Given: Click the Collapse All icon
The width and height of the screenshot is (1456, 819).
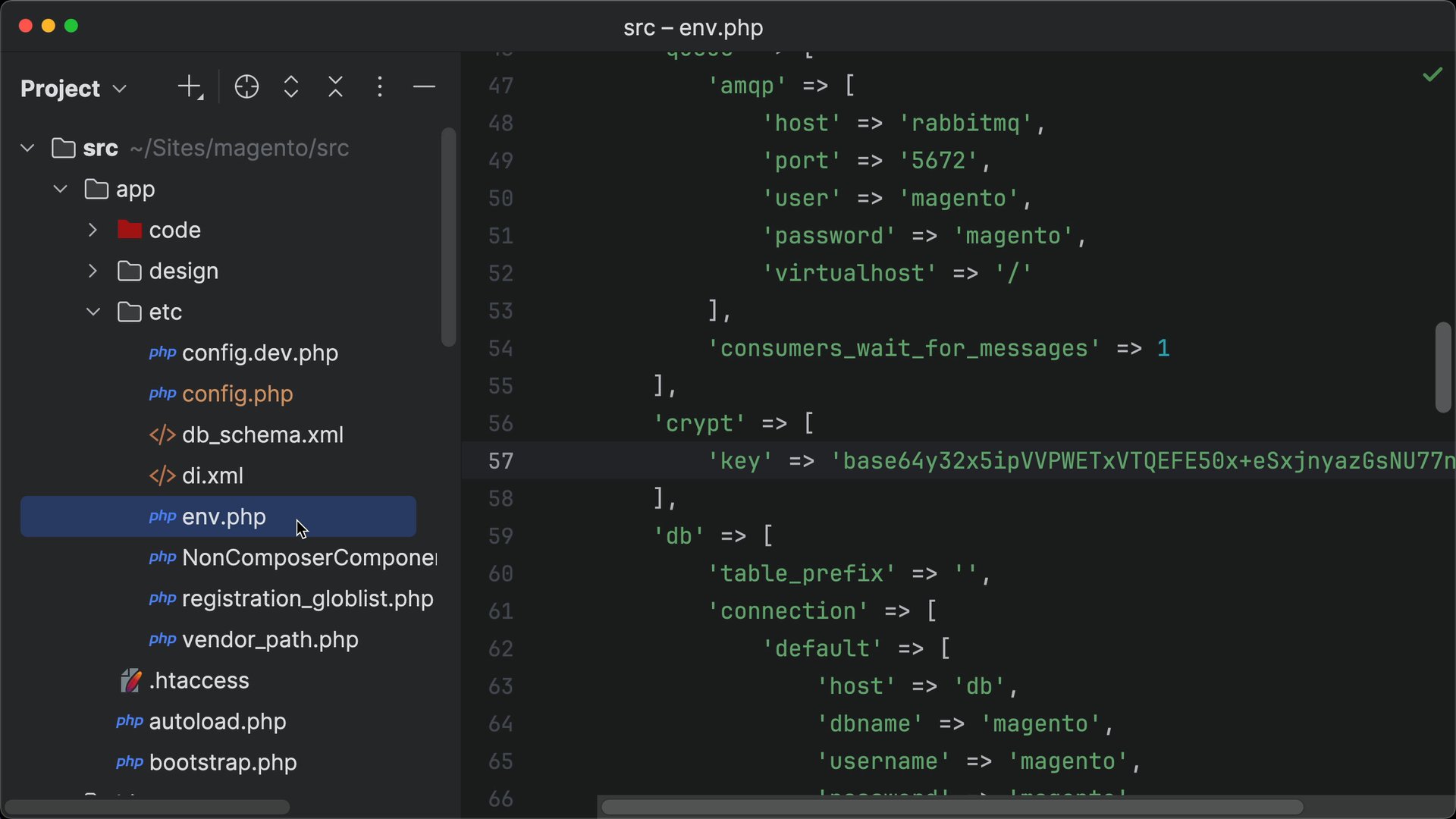Looking at the screenshot, I should tap(336, 87).
